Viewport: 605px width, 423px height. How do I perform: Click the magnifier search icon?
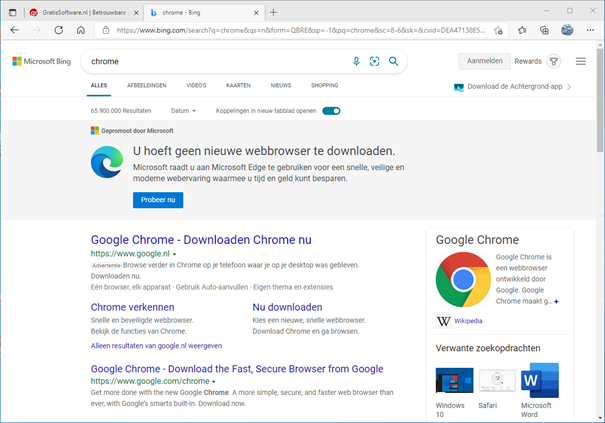(393, 61)
